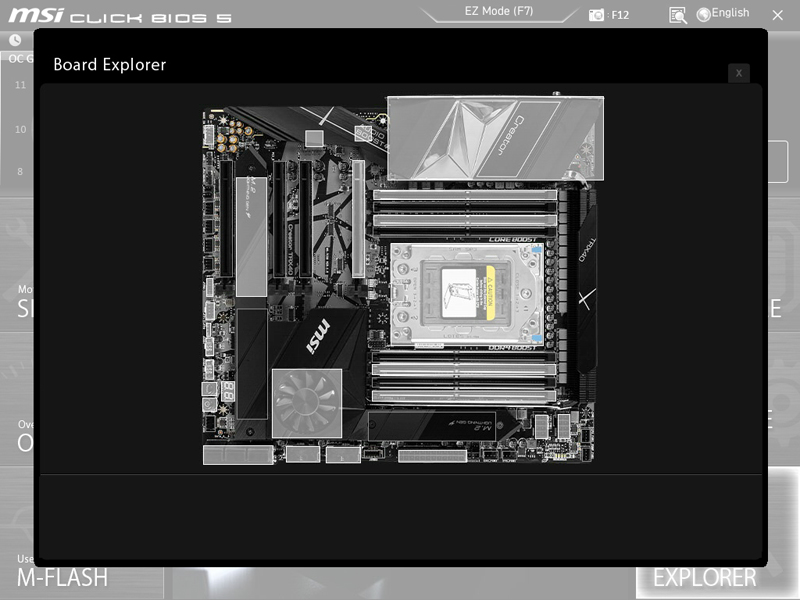Viewport: 800px width, 600px height.
Task: Click the F12 screenshot camera icon
Action: (x=596, y=15)
